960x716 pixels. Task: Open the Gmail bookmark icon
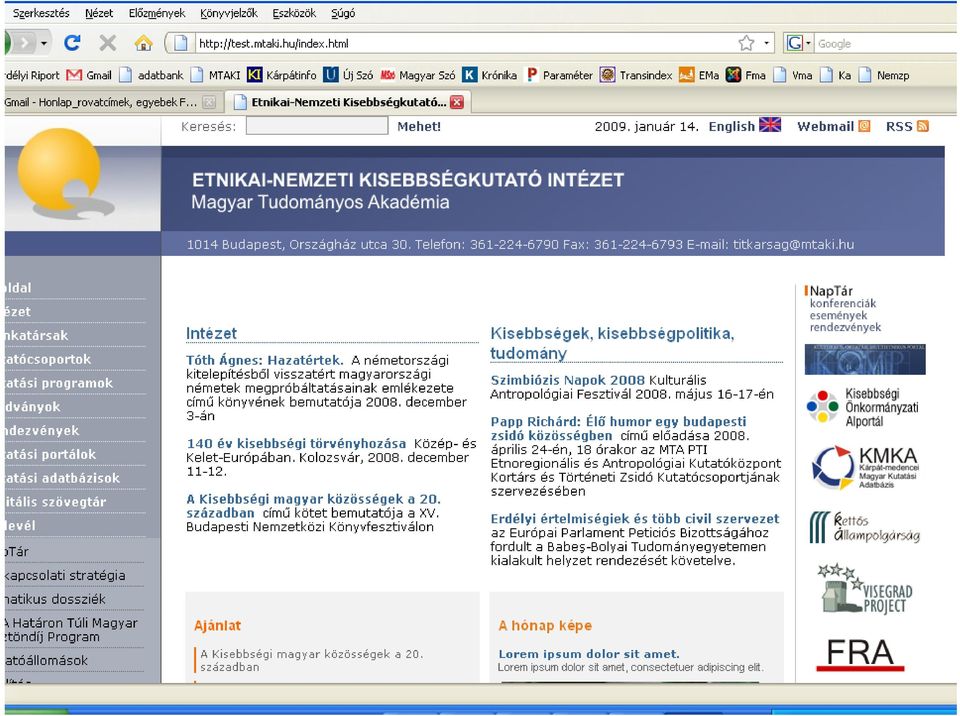[74, 75]
